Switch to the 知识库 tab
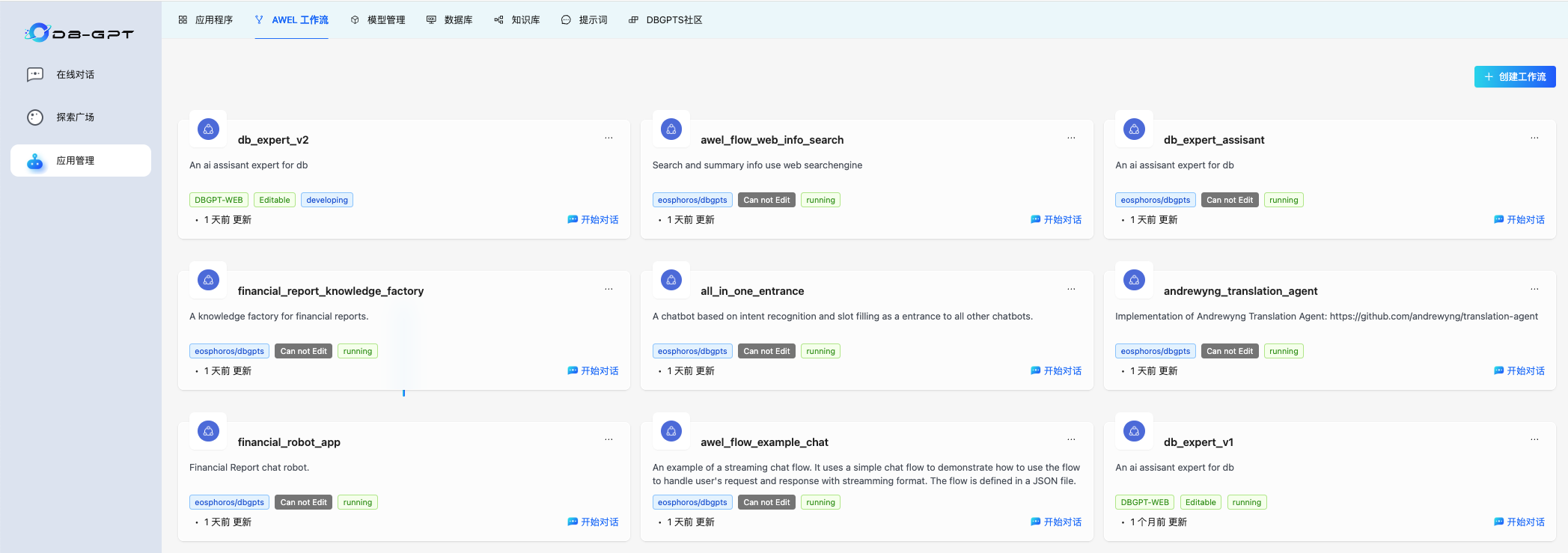This screenshot has height=553, width=1568. [x=517, y=20]
